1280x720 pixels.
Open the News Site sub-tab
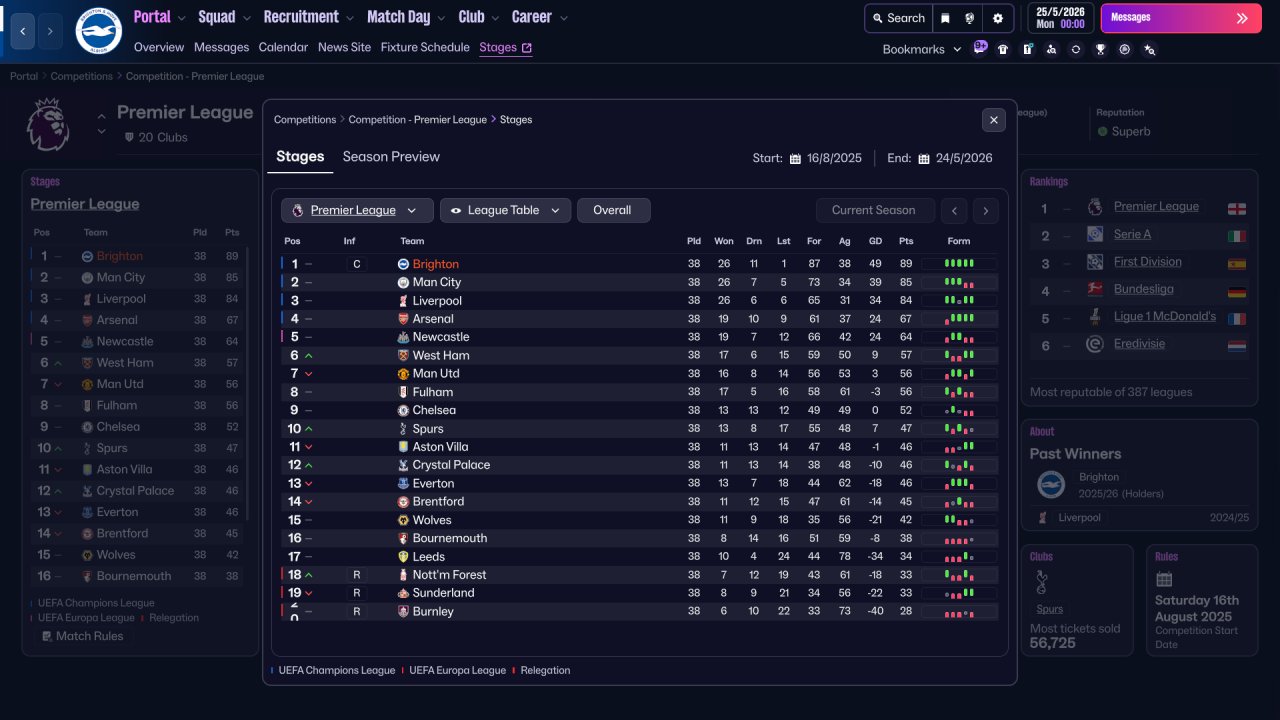(344, 47)
